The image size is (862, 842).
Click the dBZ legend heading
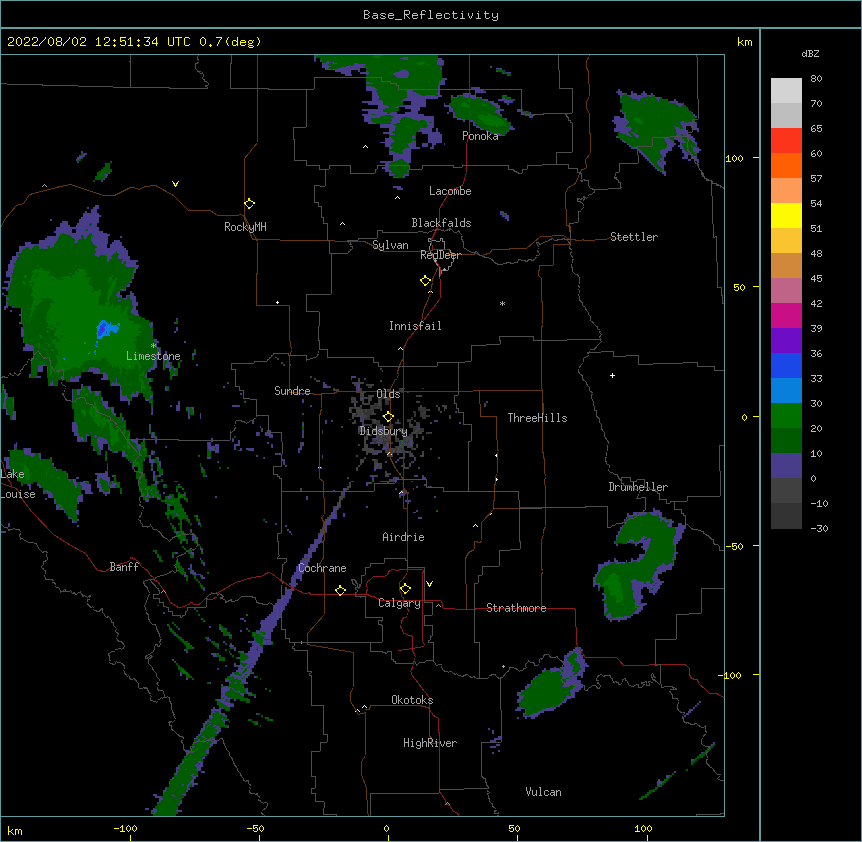[x=810, y=53]
